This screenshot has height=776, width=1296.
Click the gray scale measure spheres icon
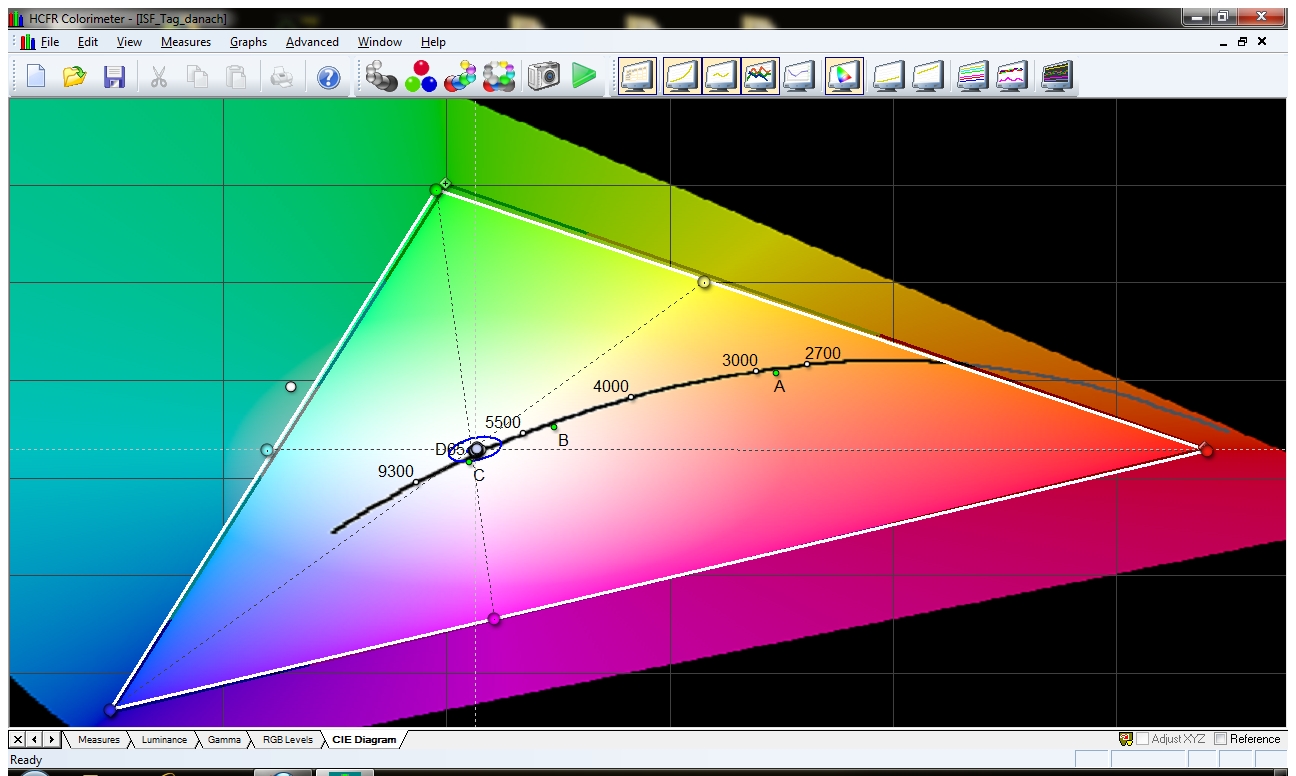381,76
